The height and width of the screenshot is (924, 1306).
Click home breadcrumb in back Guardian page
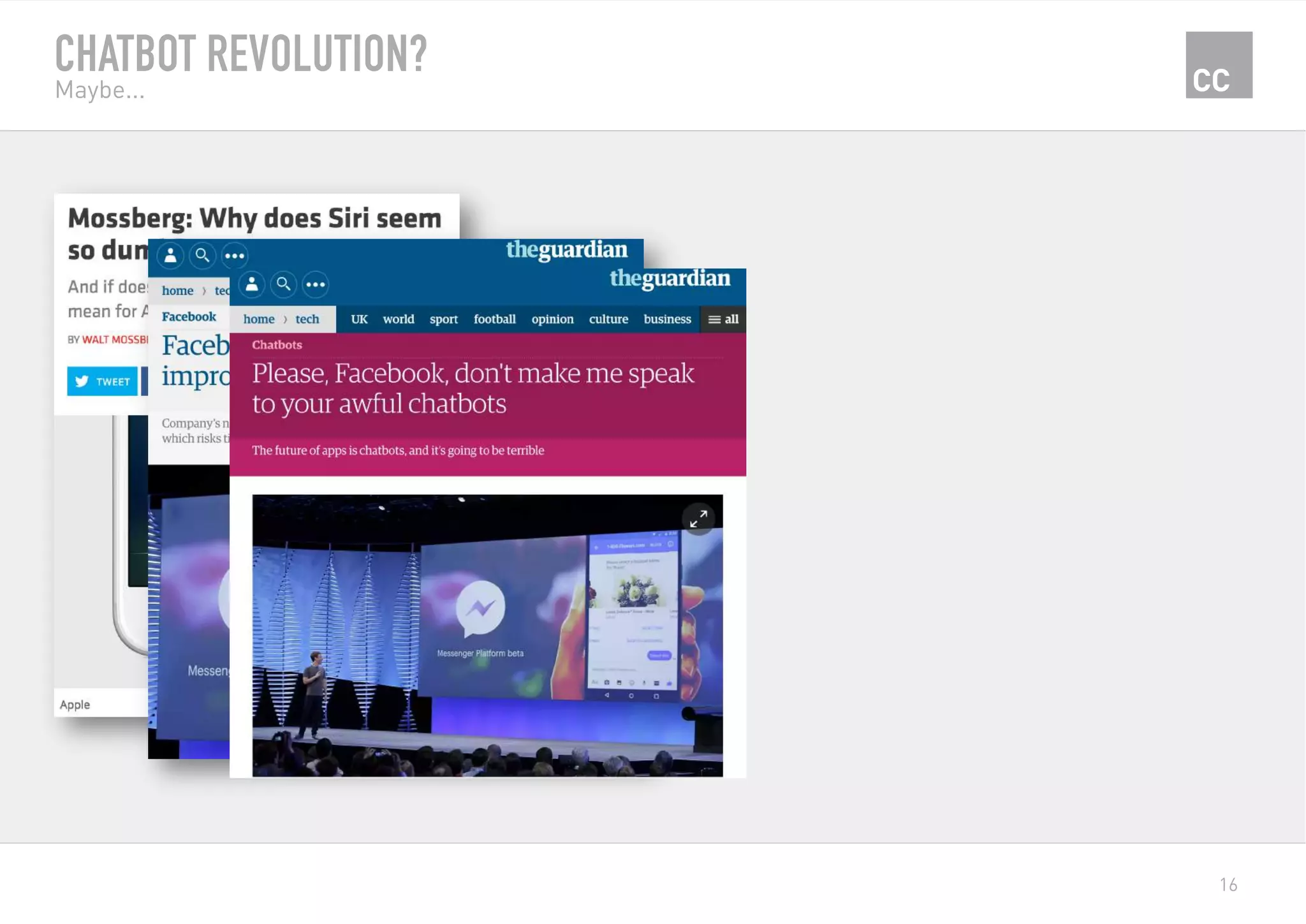click(x=177, y=291)
